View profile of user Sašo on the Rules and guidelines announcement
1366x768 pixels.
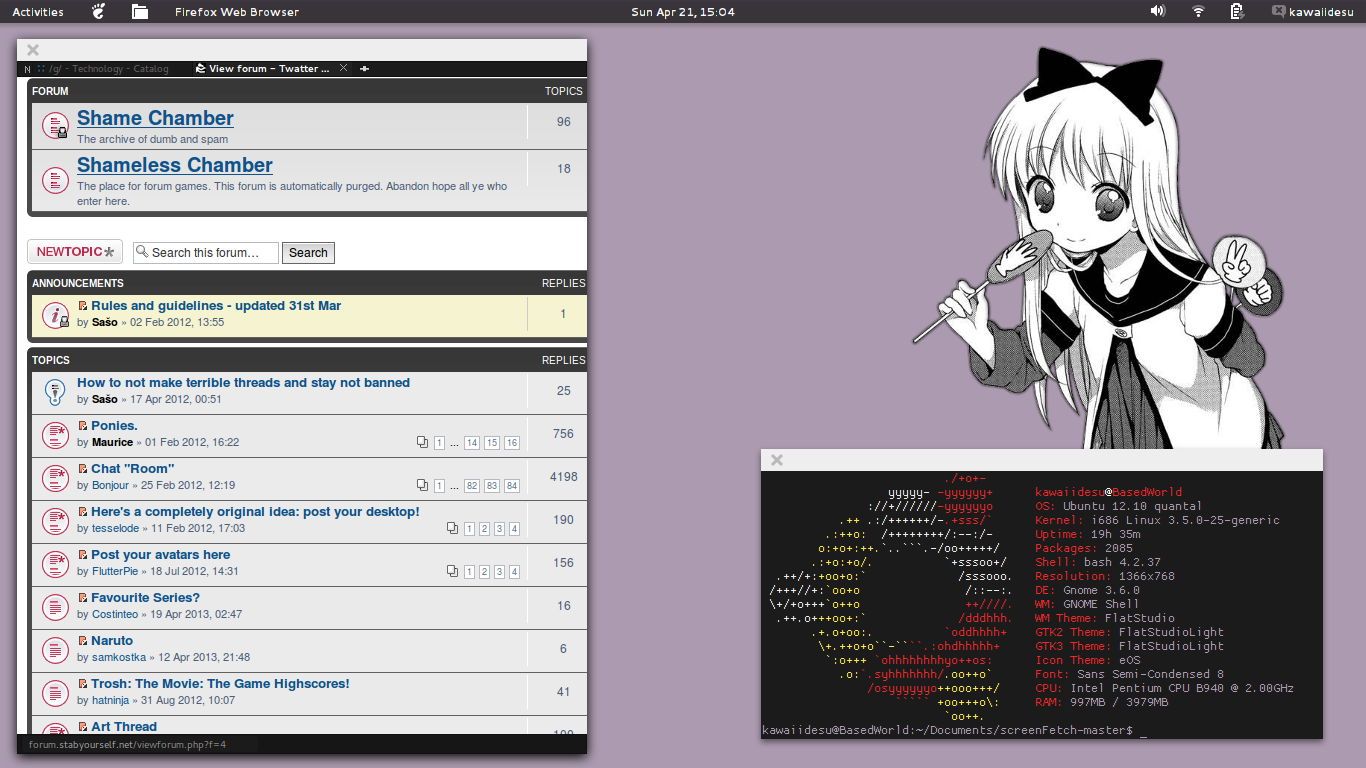104,323
